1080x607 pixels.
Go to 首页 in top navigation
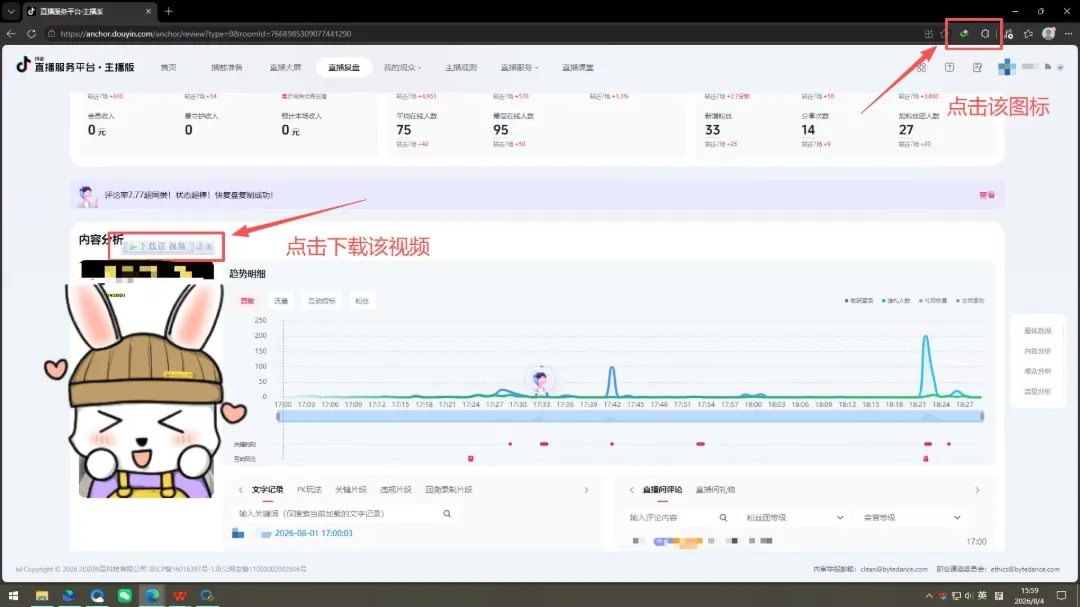pos(168,68)
